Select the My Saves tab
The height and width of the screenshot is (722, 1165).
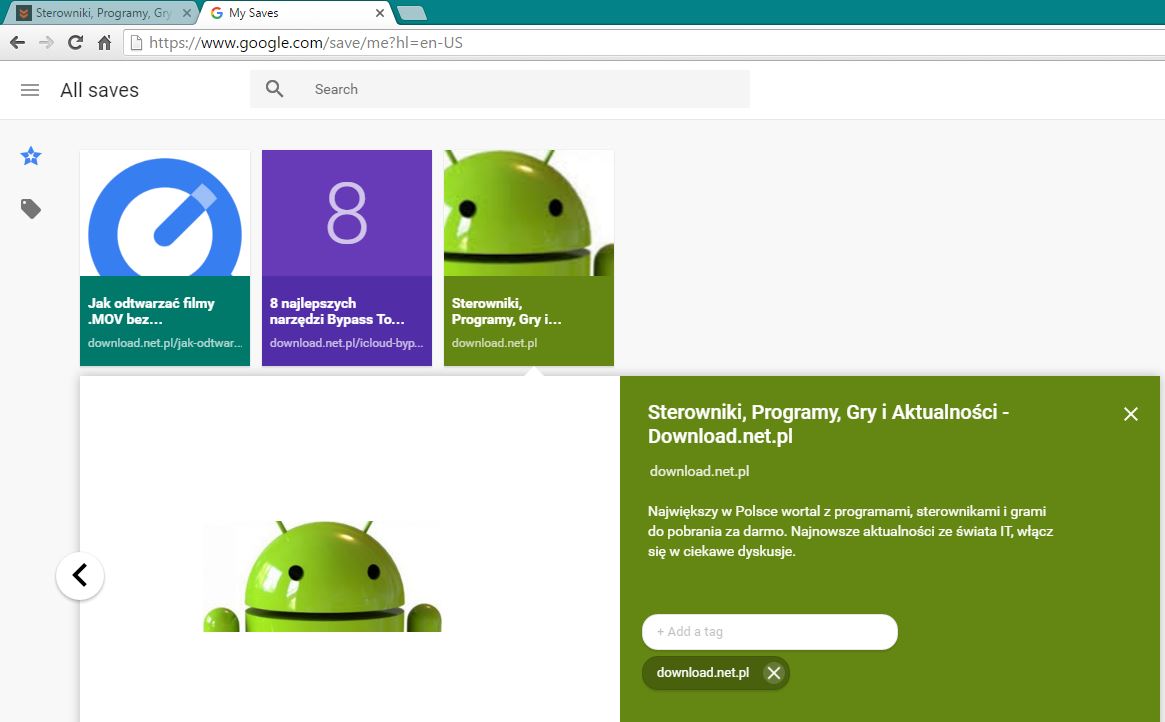point(297,13)
